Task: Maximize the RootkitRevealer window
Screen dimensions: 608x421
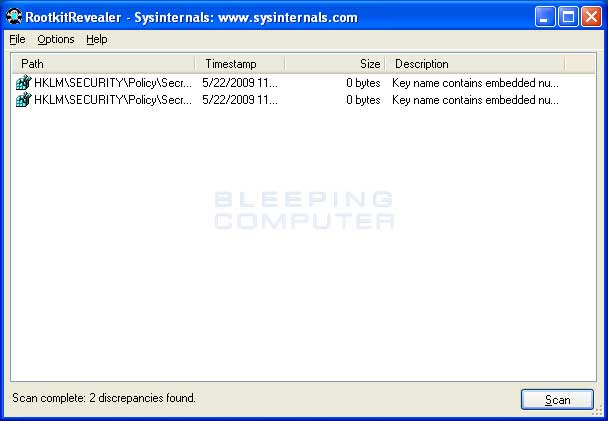Action: click(567, 17)
